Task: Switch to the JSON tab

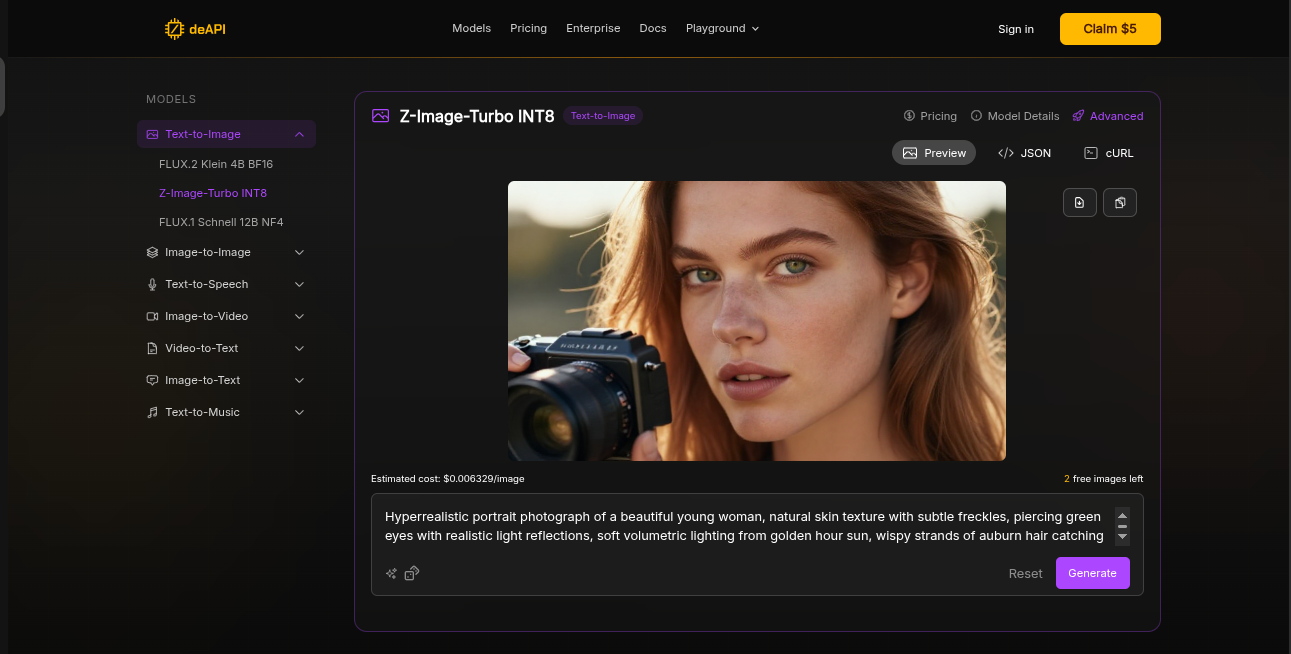Action: coord(1024,153)
